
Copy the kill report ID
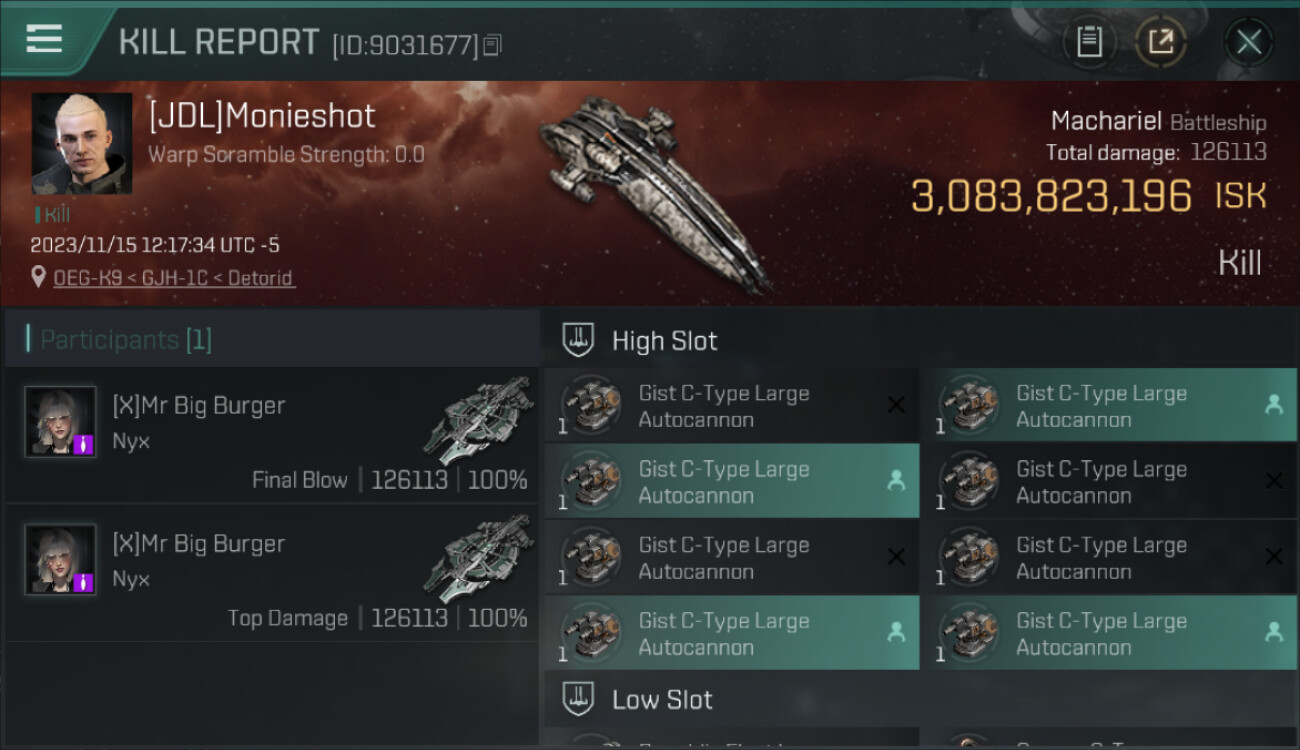tap(492, 45)
